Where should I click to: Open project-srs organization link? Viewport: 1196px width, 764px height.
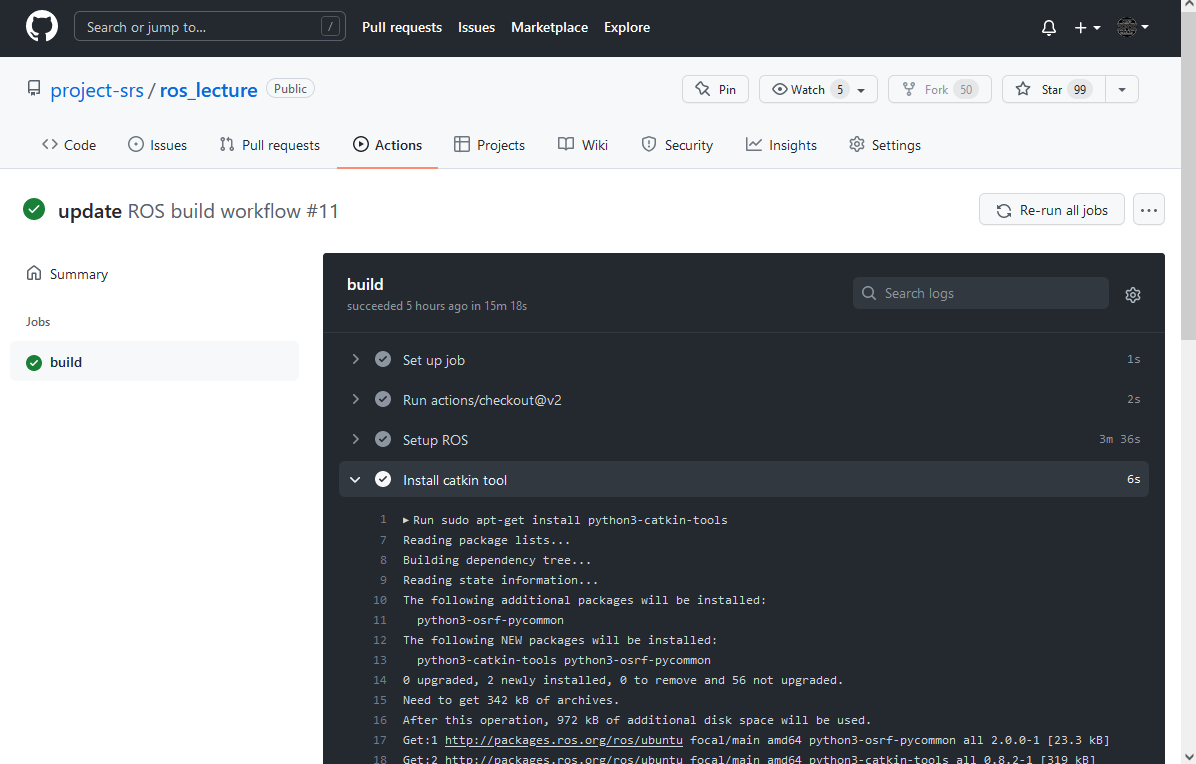pyautogui.click(x=97, y=90)
